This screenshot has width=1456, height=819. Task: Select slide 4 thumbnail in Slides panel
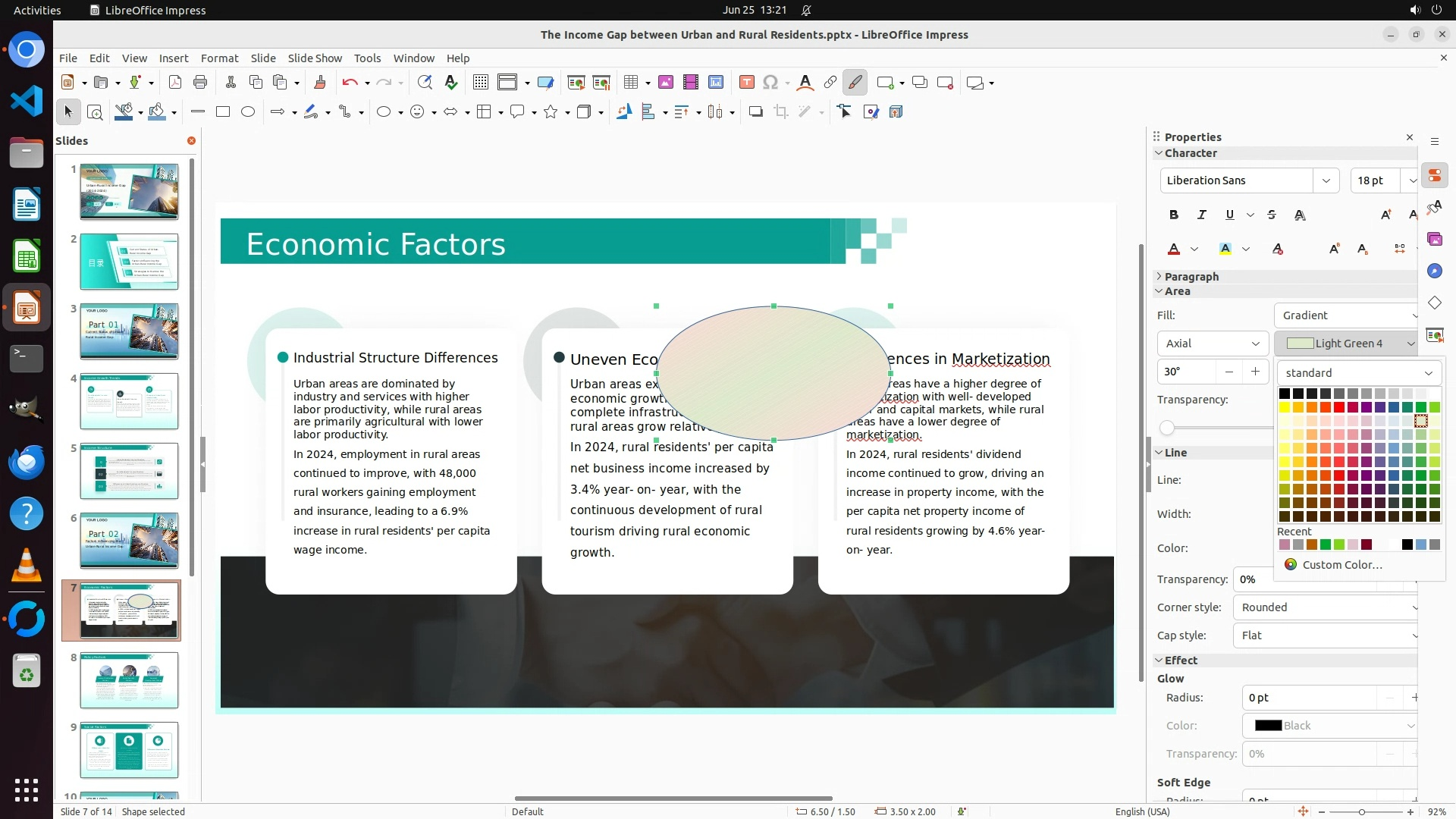pos(129,401)
